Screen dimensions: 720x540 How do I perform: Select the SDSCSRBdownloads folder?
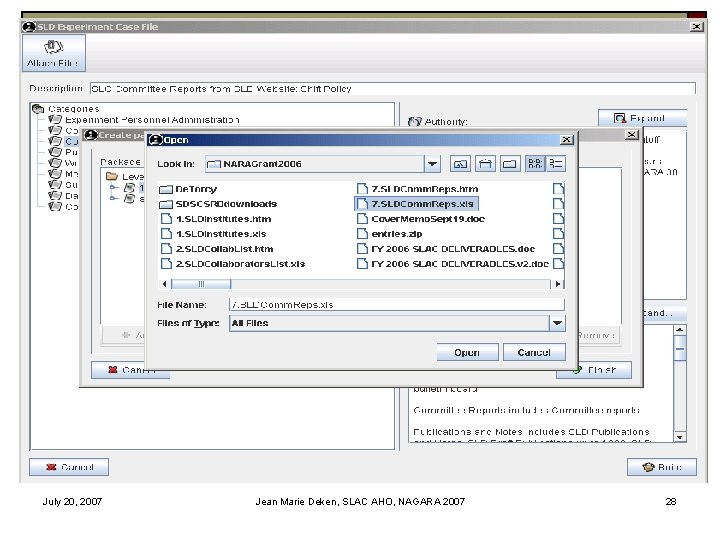(x=218, y=204)
